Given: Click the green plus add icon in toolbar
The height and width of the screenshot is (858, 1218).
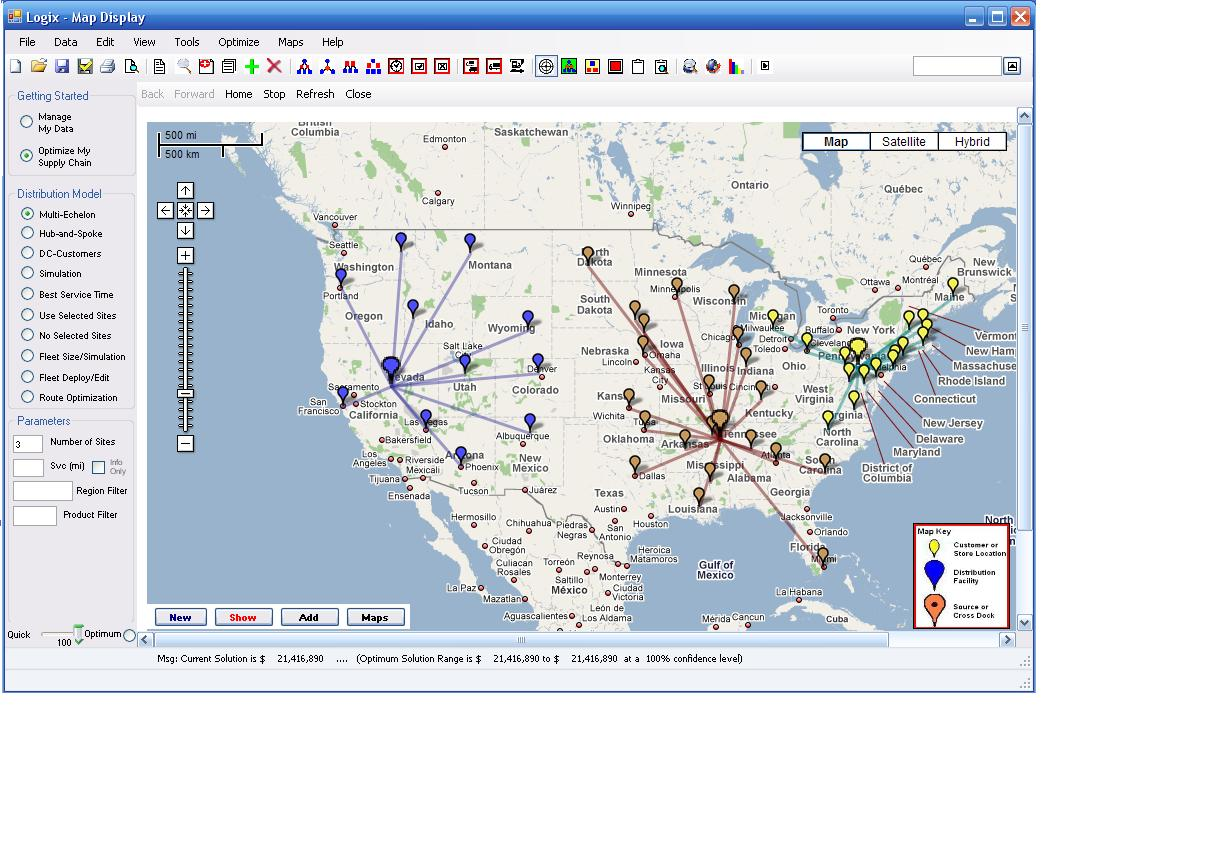Looking at the screenshot, I should click(x=251, y=67).
